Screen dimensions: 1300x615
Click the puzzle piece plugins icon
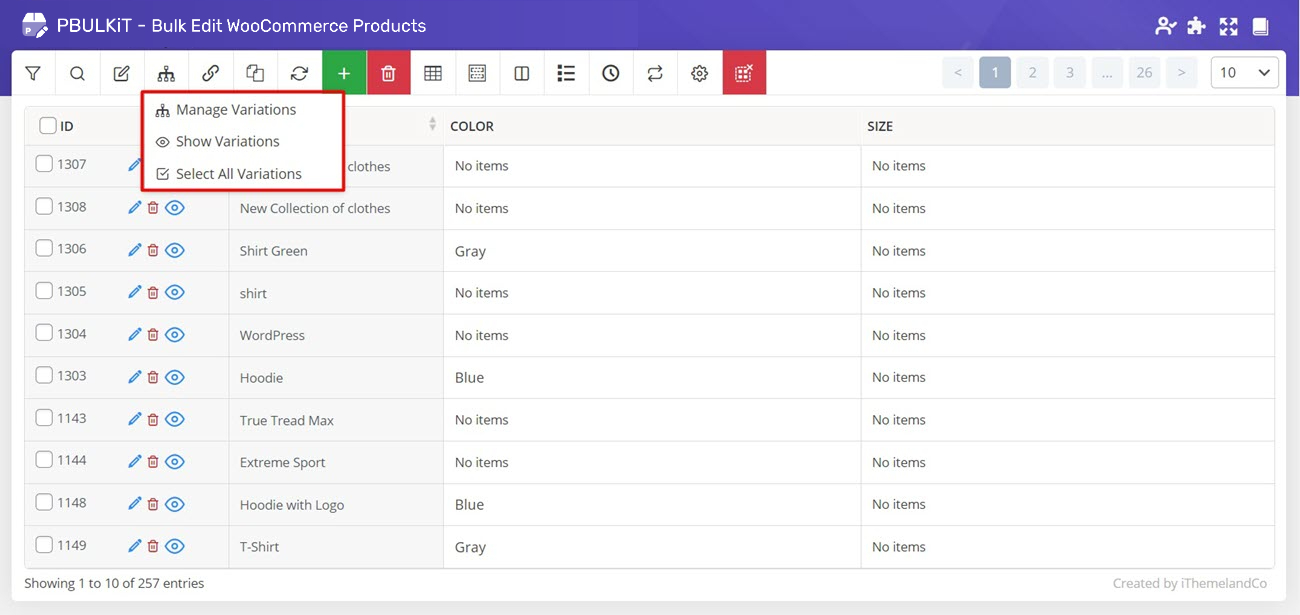click(x=1196, y=26)
